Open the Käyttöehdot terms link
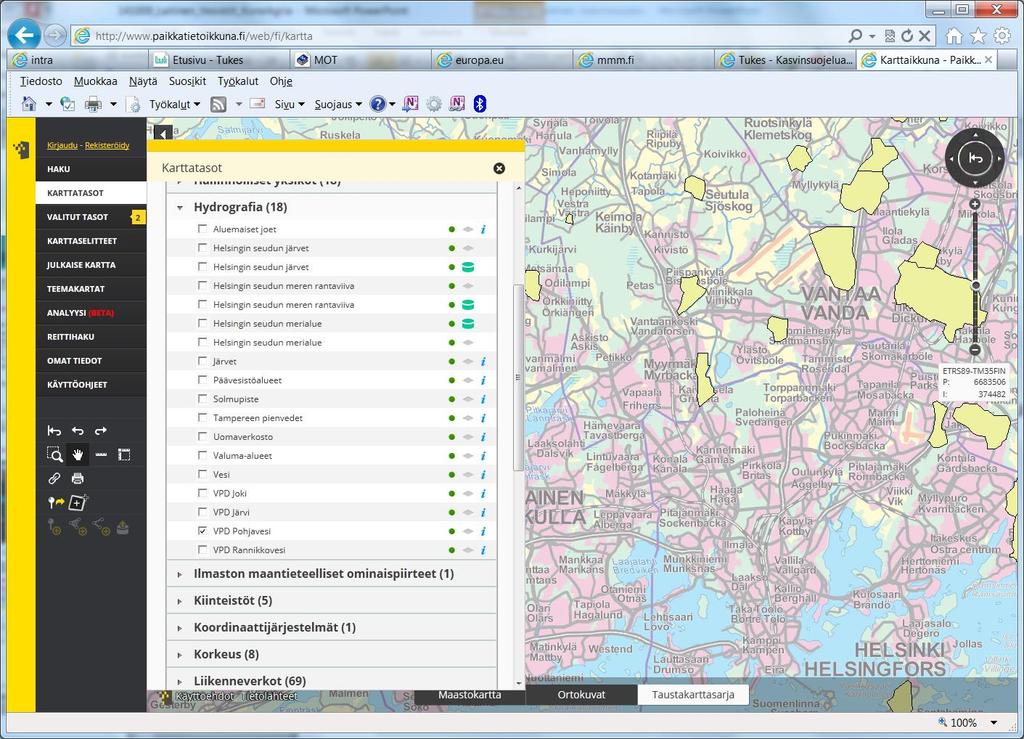The width and height of the screenshot is (1024, 739). click(x=204, y=697)
